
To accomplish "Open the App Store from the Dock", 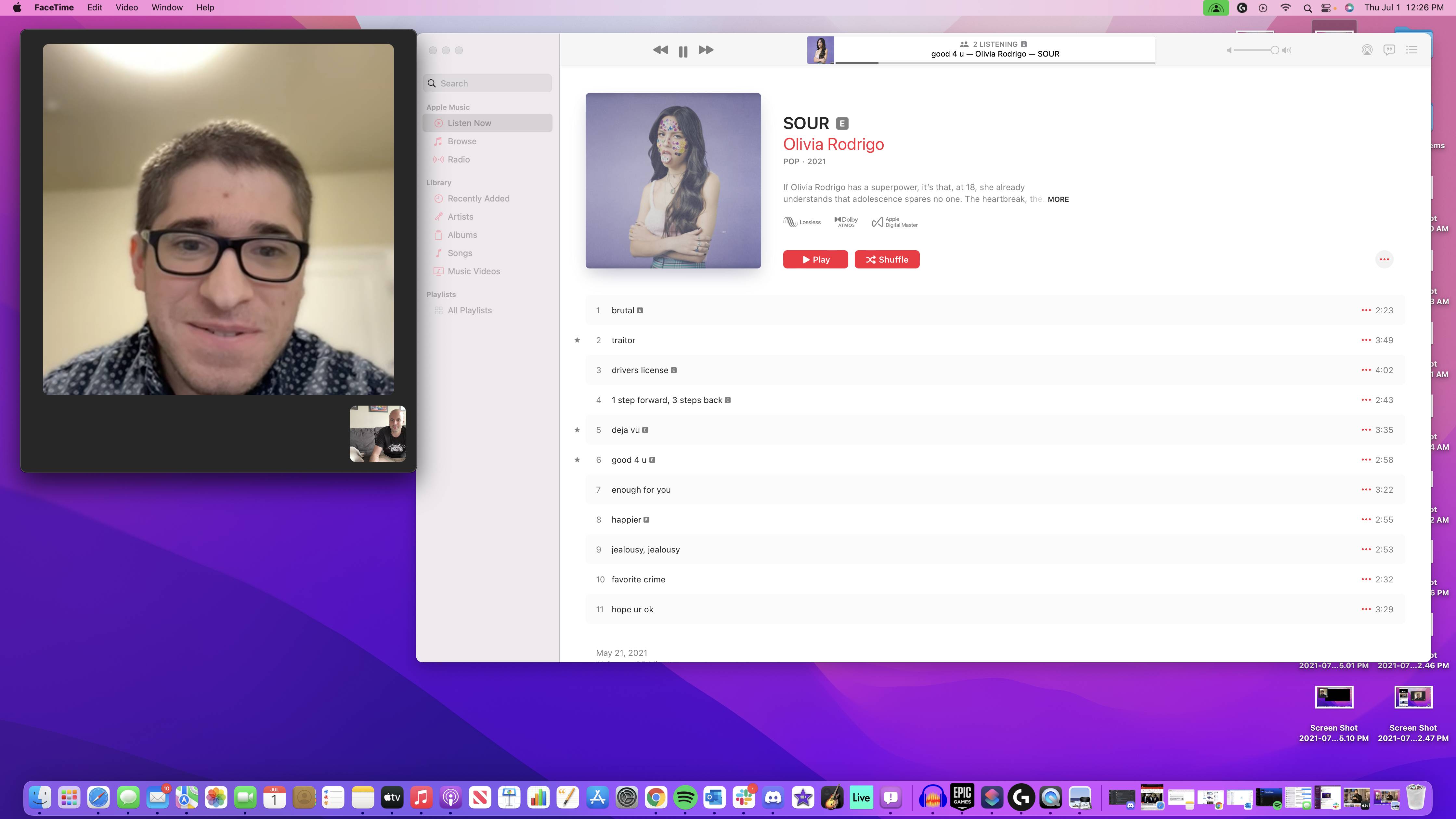I will pos(597,798).
